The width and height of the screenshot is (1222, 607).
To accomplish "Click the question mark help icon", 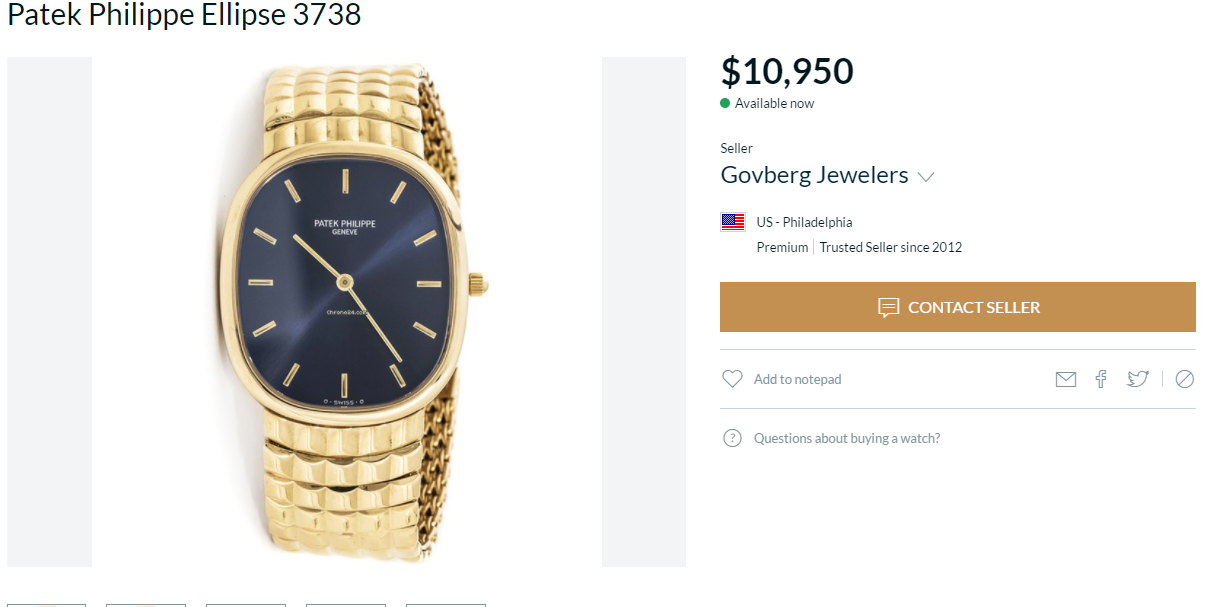I will pos(732,438).
